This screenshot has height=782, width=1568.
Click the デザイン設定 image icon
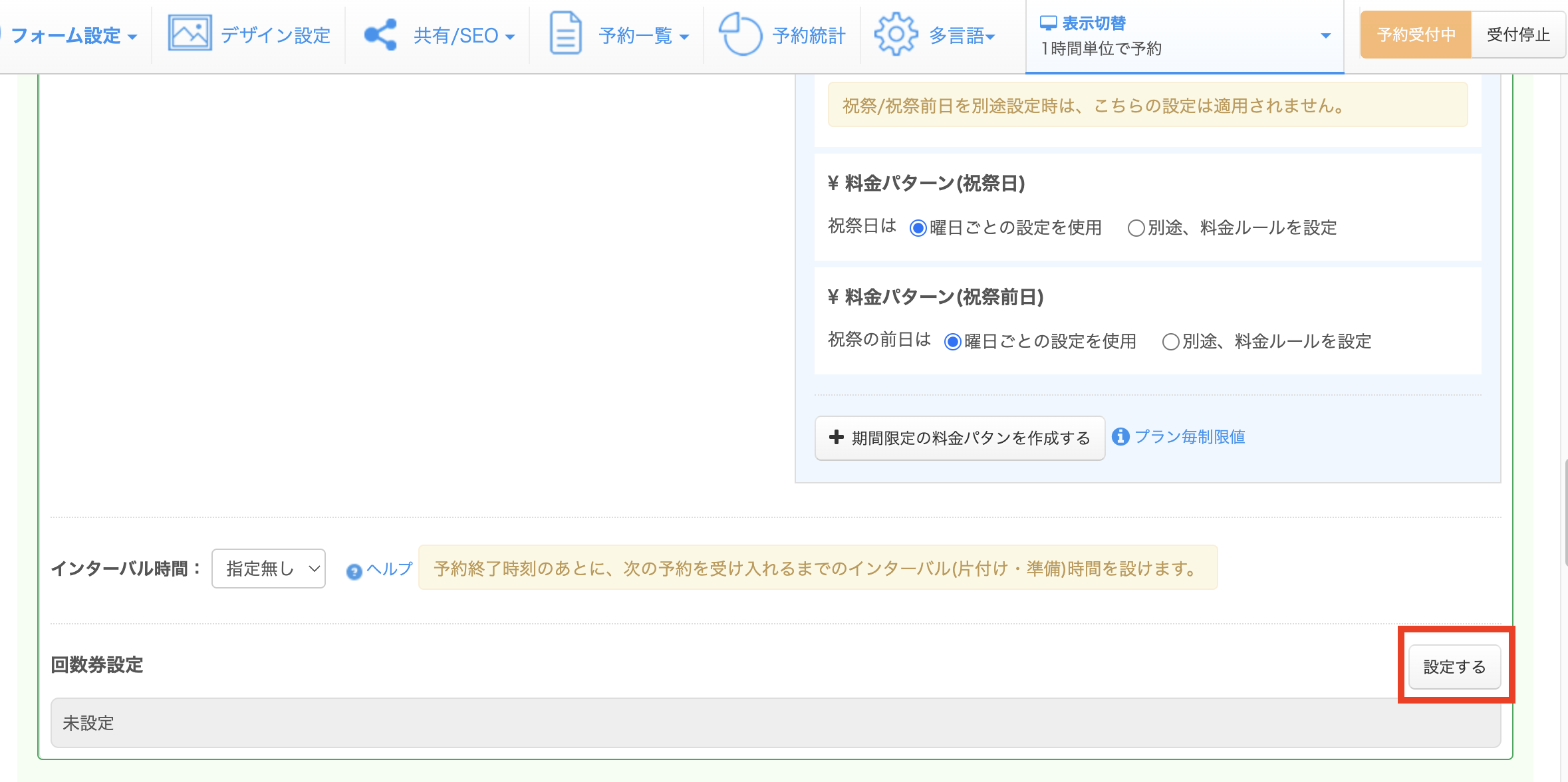190,33
